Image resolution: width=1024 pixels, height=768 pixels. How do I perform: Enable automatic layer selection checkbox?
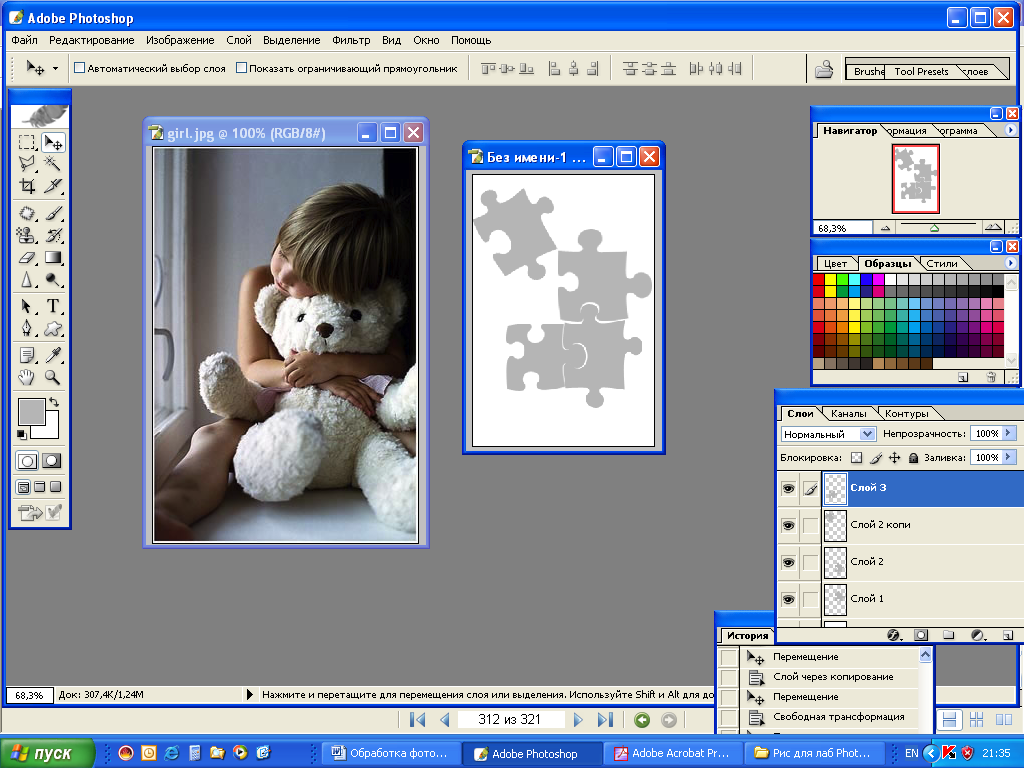80,68
